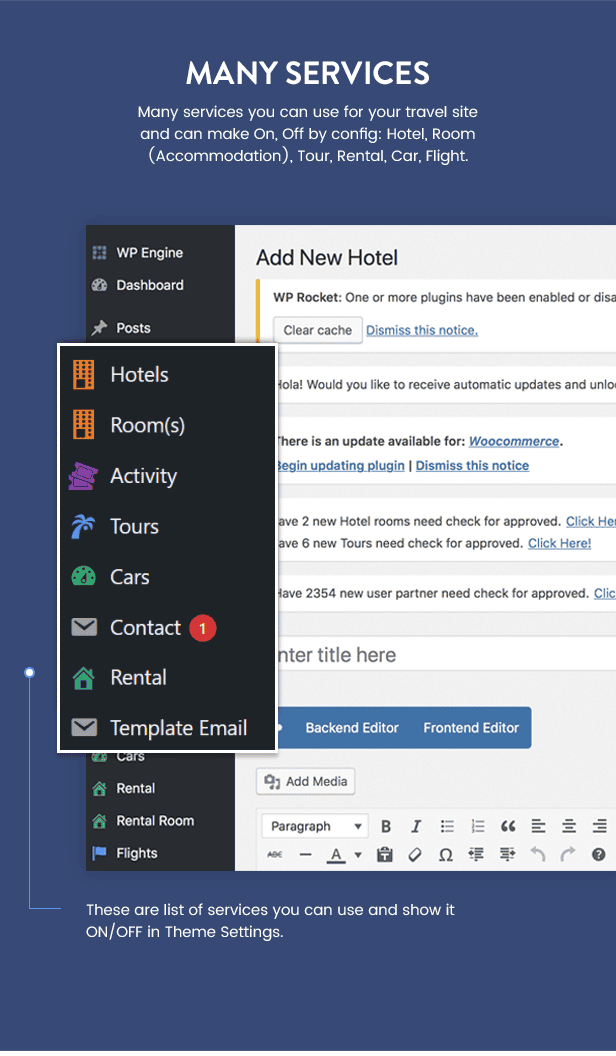
Task: Select the Hotels sidebar icon
Action: click(85, 374)
